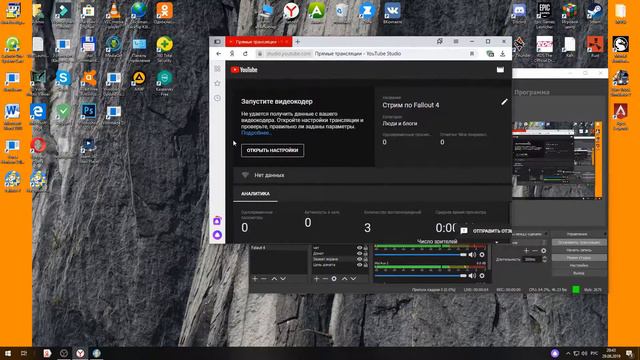Remove the selected scene with the minus icon
This screenshot has height=360, width=640.
tap(264, 279)
